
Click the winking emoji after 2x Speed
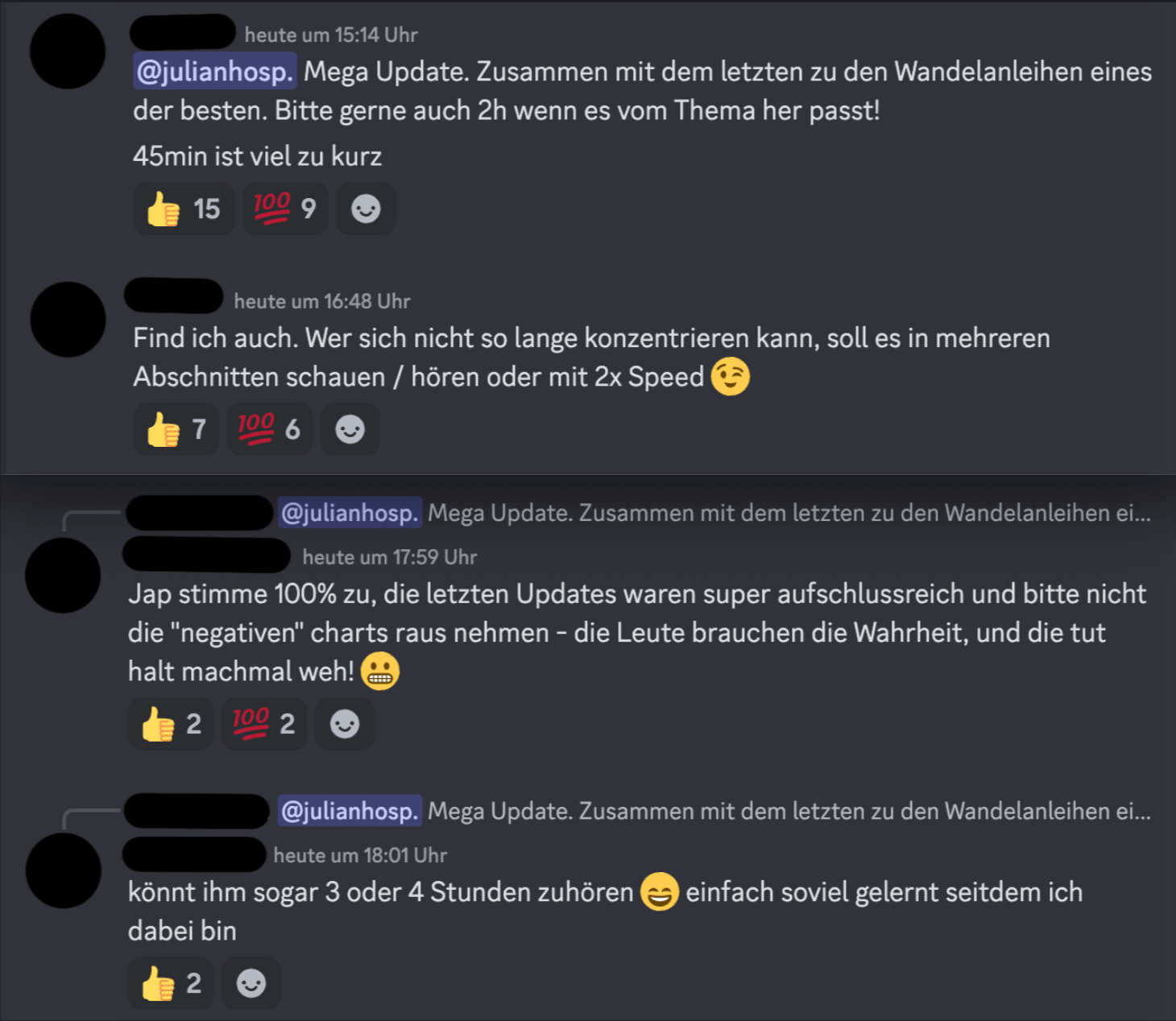point(731,377)
